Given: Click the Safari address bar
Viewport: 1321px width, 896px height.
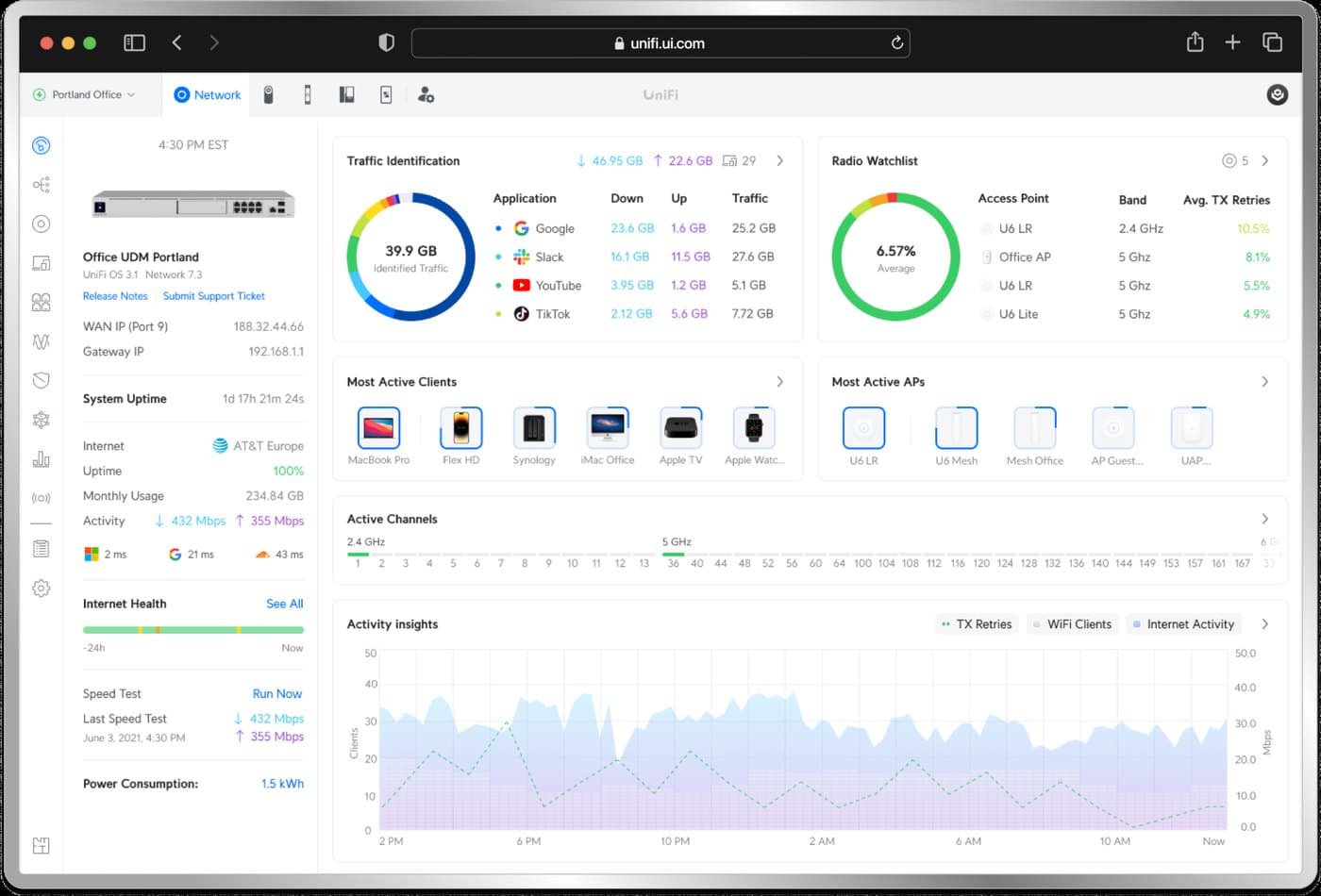Looking at the screenshot, I should (x=660, y=42).
